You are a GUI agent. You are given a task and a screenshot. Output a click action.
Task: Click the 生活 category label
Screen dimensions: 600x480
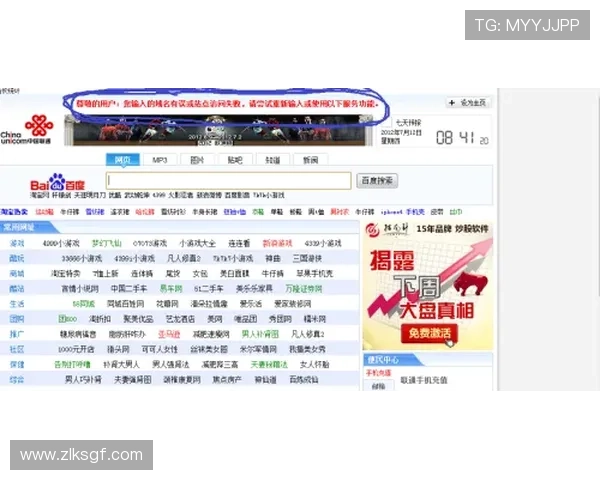17,304
